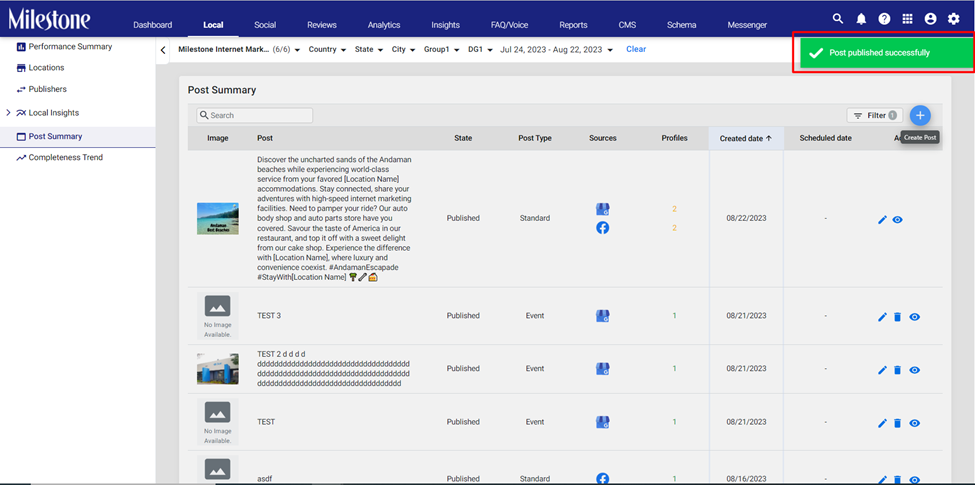Go to the Dashboard tab

tap(152, 25)
